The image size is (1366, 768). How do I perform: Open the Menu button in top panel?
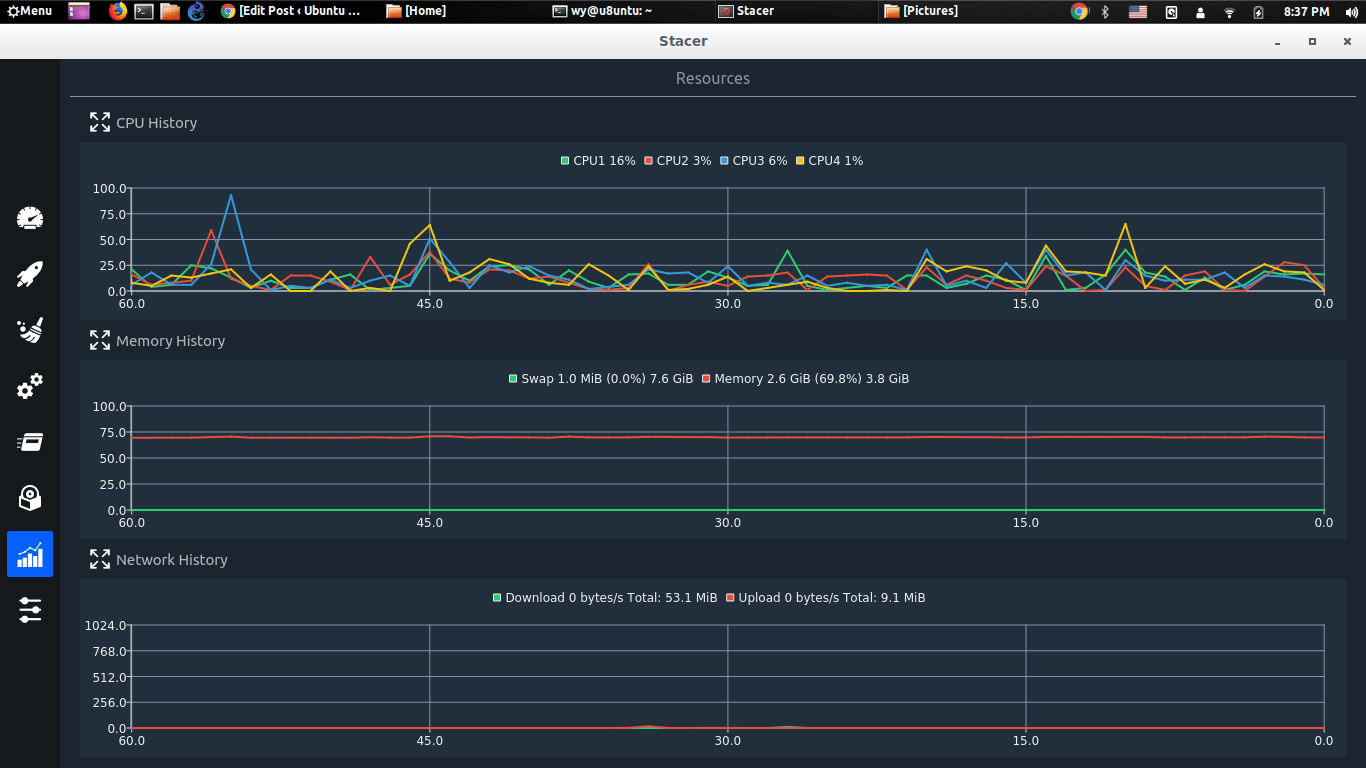pyautogui.click(x=30, y=11)
